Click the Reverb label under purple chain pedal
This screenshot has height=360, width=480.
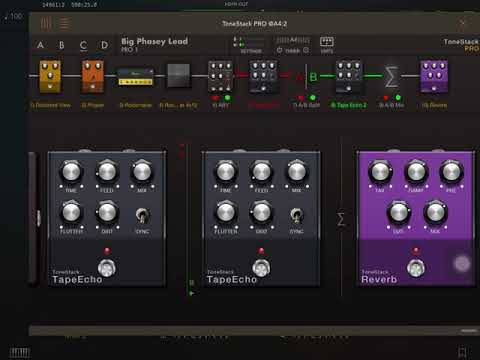[x=435, y=105]
